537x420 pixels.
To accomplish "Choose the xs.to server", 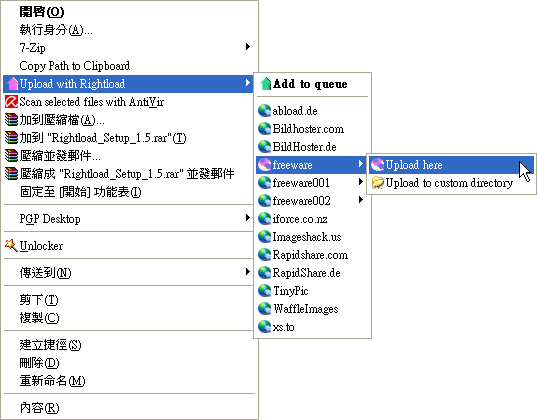I will 312,326.
